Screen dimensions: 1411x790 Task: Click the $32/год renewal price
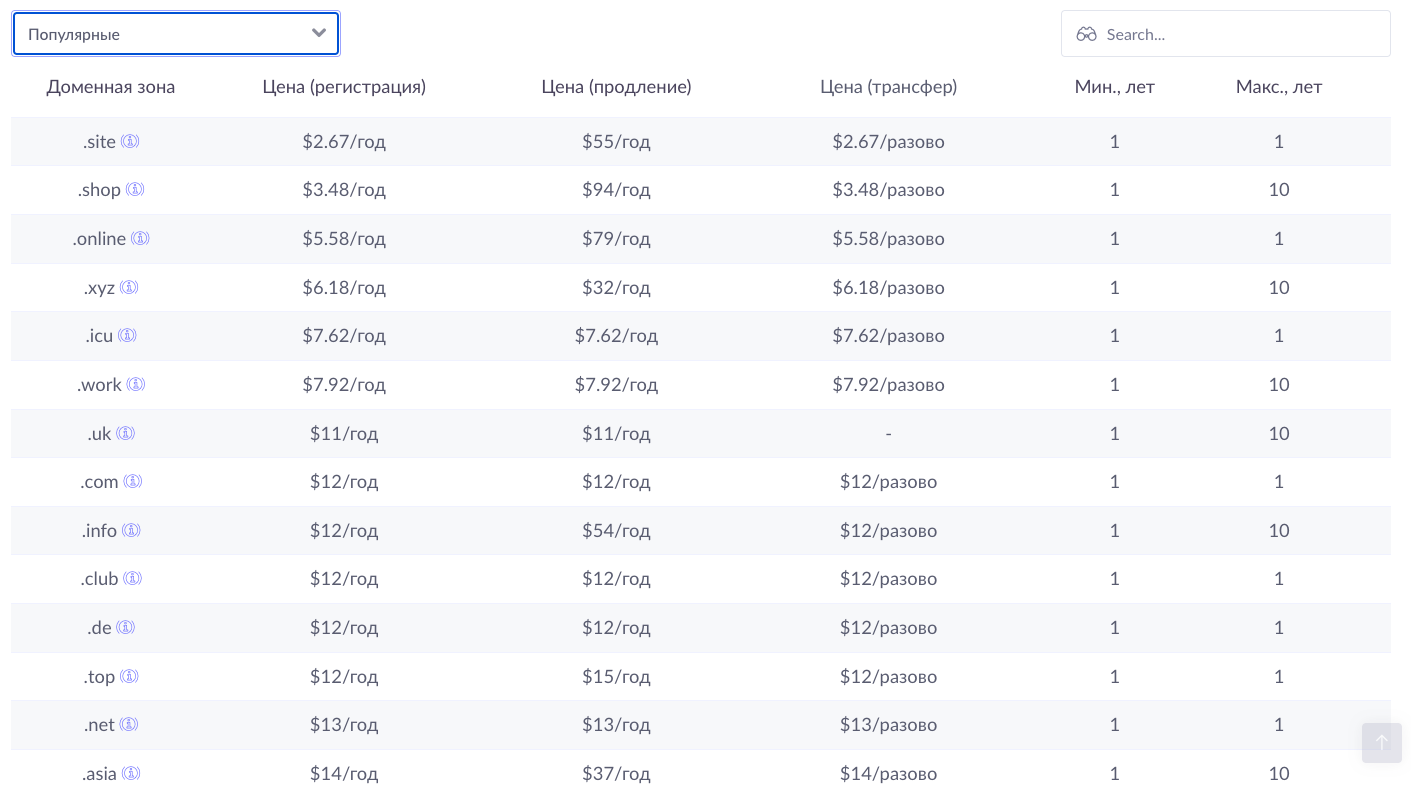point(616,288)
